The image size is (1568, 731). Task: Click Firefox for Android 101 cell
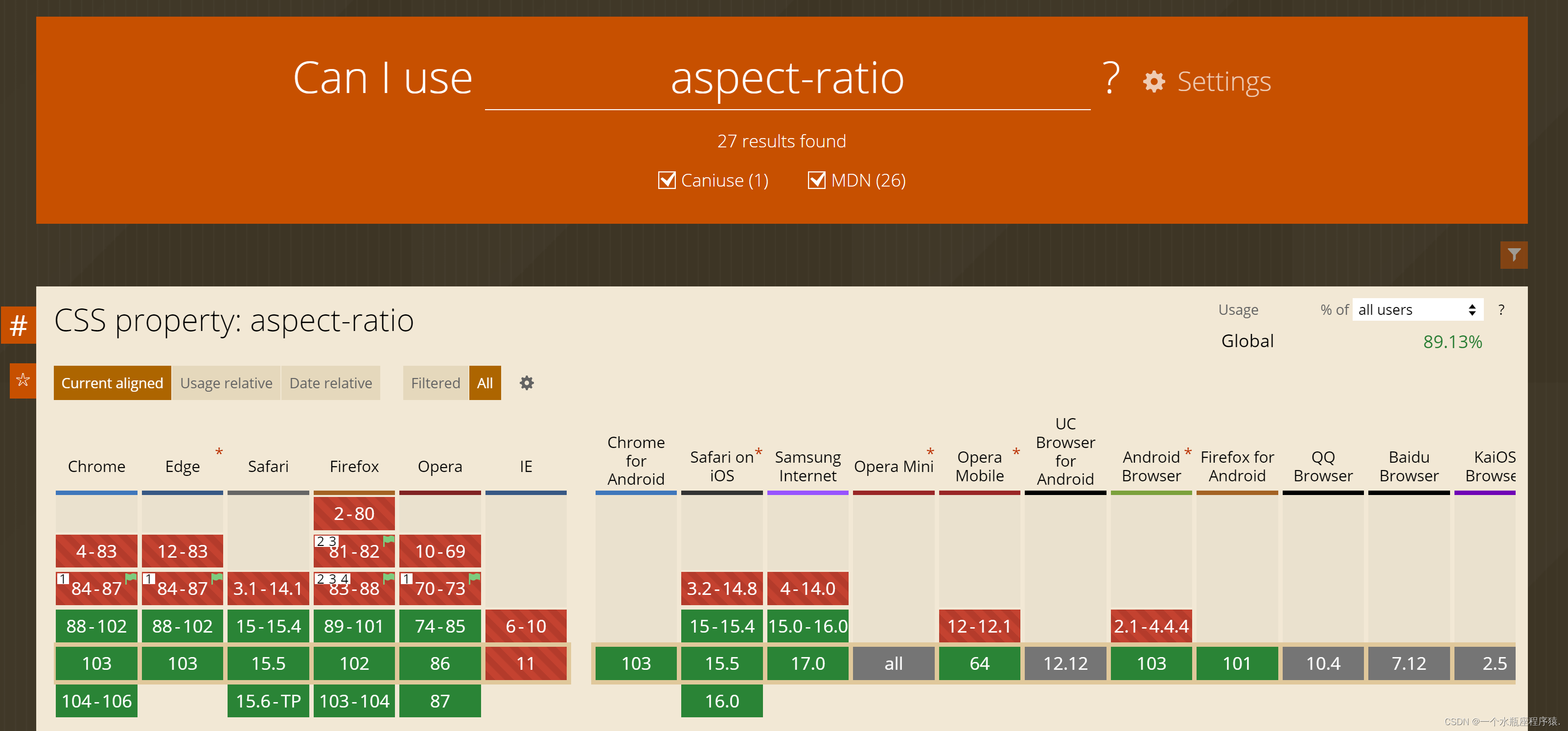pyautogui.click(x=1237, y=663)
